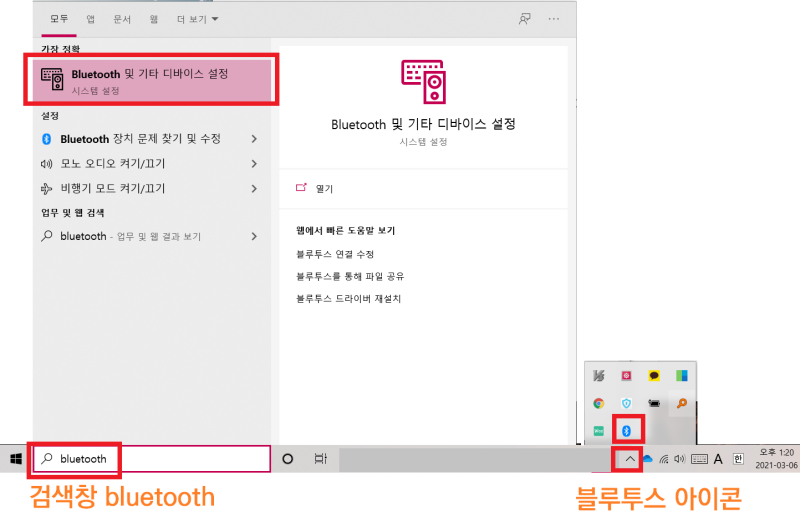Expand arrow next to 비행기 모드 켜기/끄기
The height and width of the screenshot is (512, 800).
click(x=254, y=189)
